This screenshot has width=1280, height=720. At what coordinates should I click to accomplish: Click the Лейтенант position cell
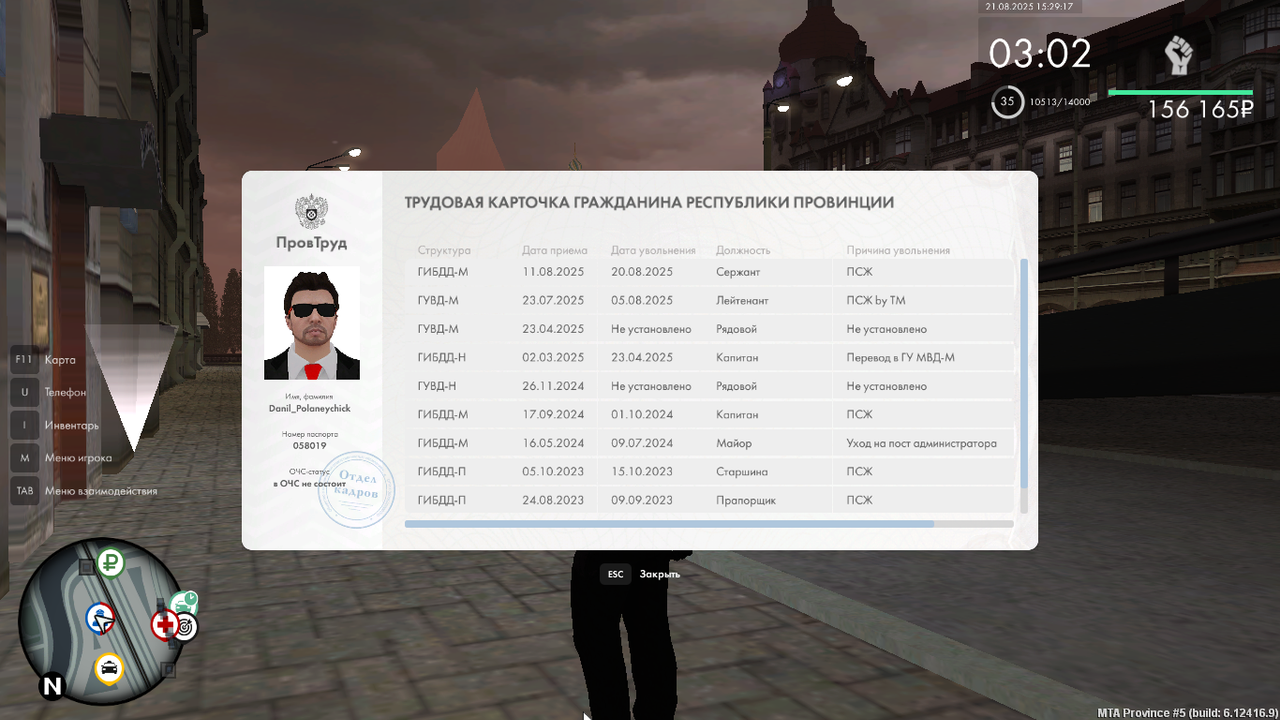[x=742, y=300]
